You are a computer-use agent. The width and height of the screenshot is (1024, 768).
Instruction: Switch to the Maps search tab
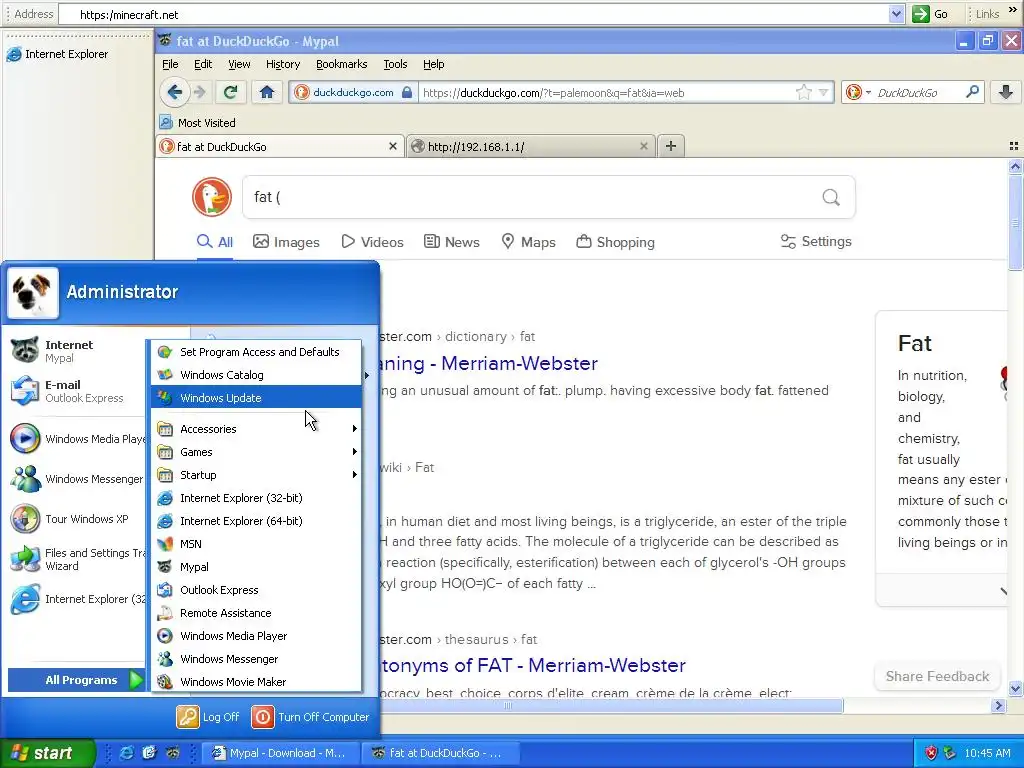click(x=528, y=242)
